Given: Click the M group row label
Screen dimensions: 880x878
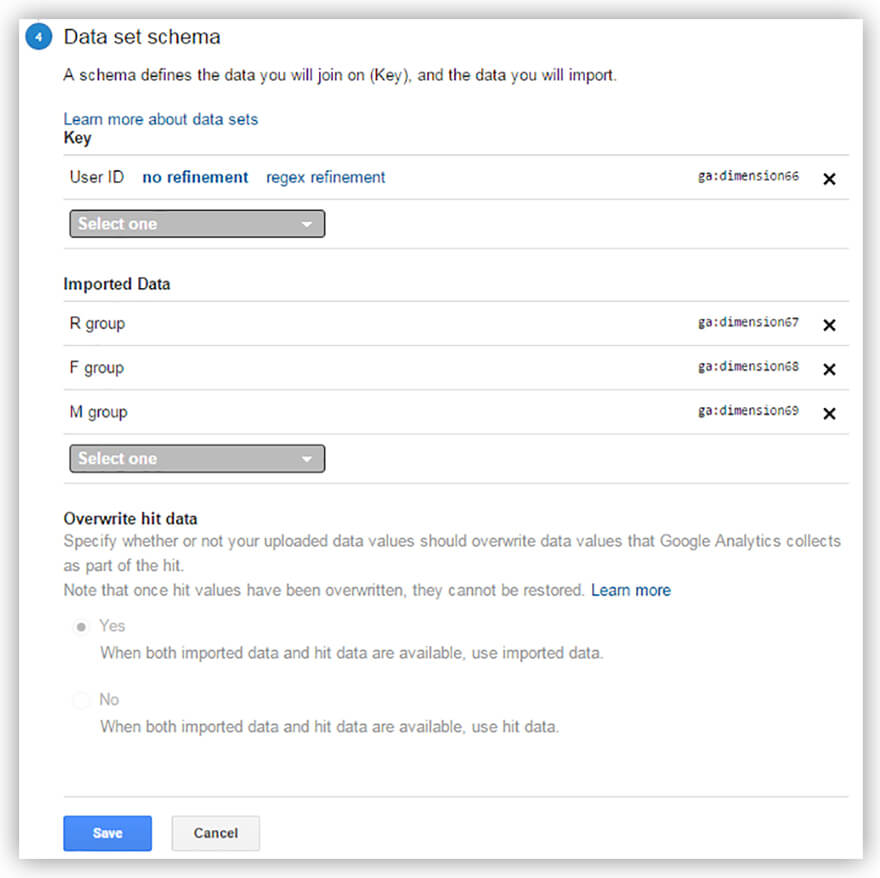Looking at the screenshot, I should (x=98, y=412).
